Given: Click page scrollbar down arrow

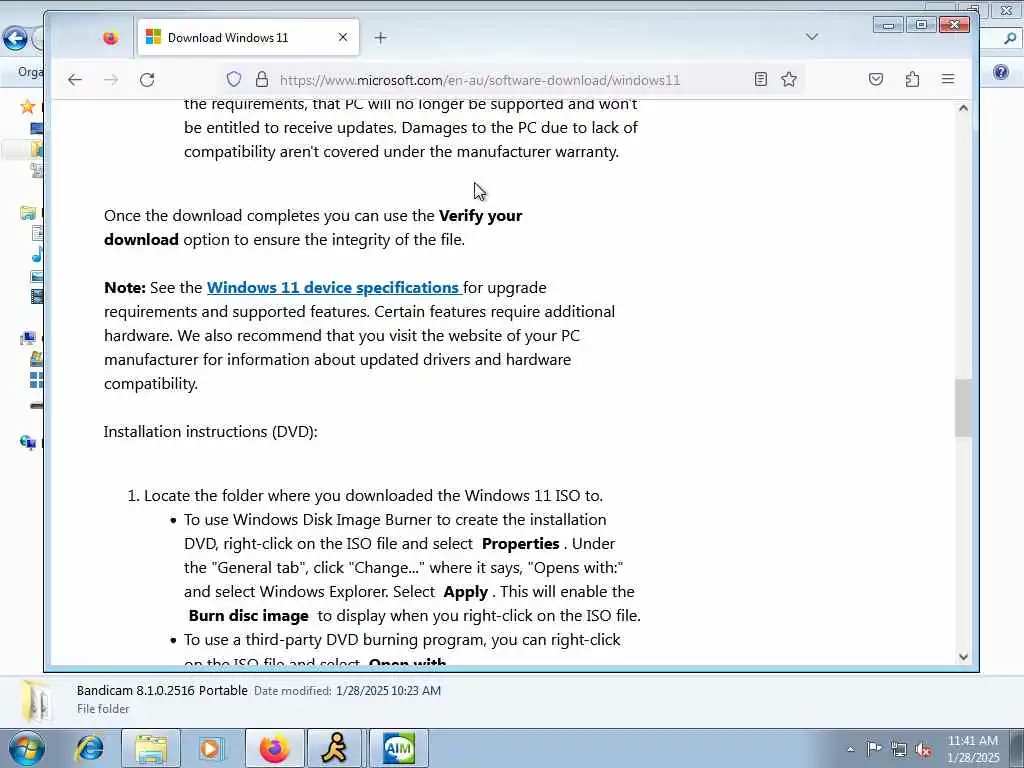Looking at the screenshot, I should point(963,657).
